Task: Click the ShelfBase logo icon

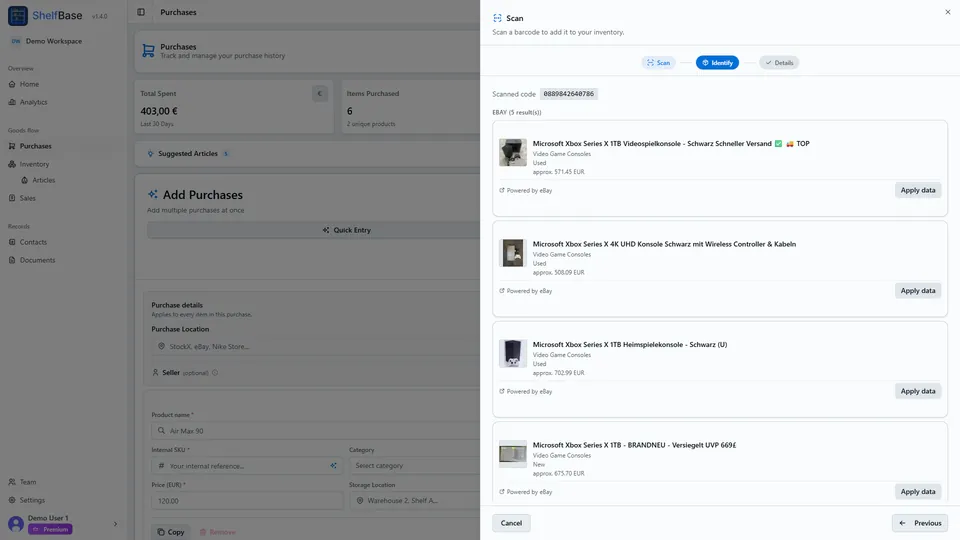Action: (x=18, y=16)
